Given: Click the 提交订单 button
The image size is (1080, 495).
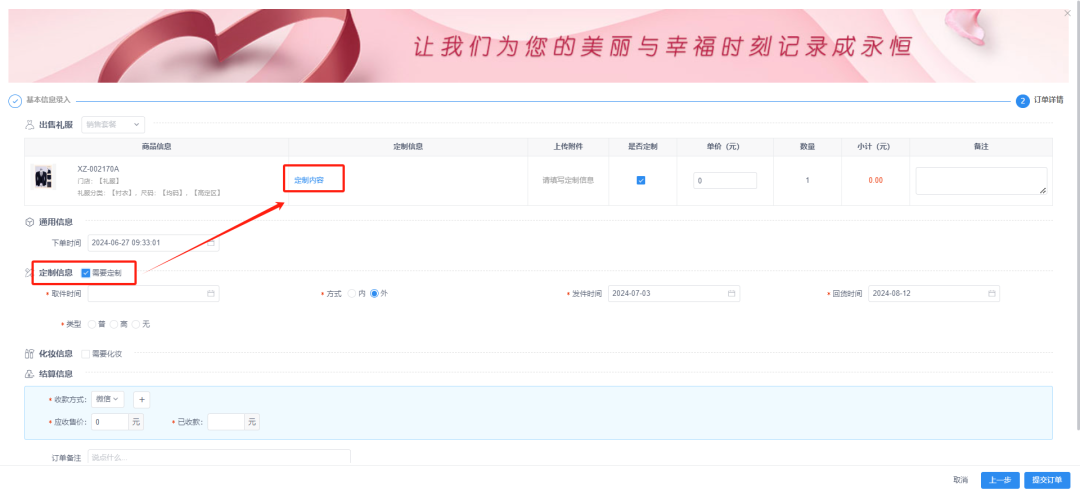Looking at the screenshot, I should tap(1047, 480).
